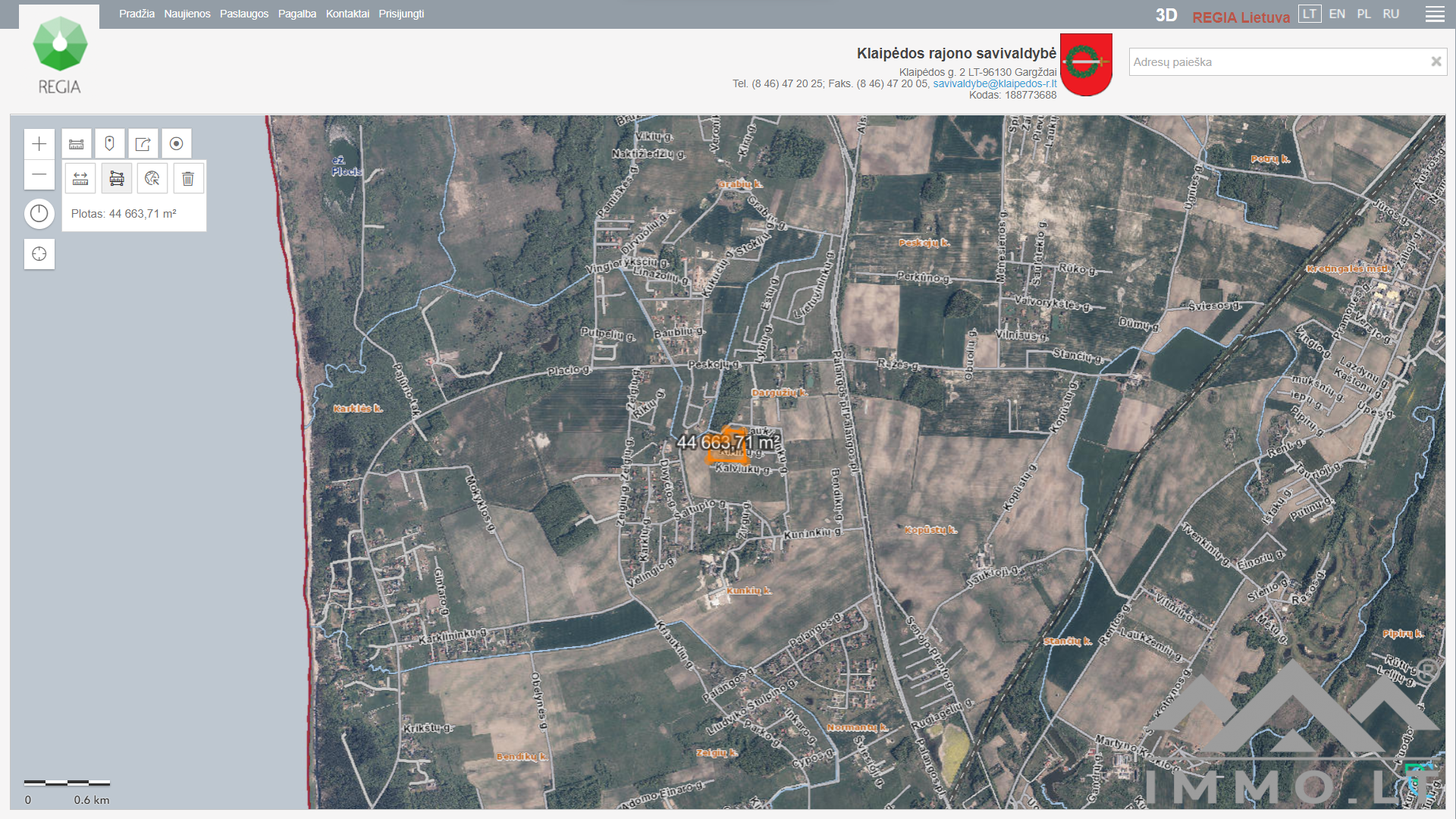Click the Perkūno g. street label

[923, 277]
